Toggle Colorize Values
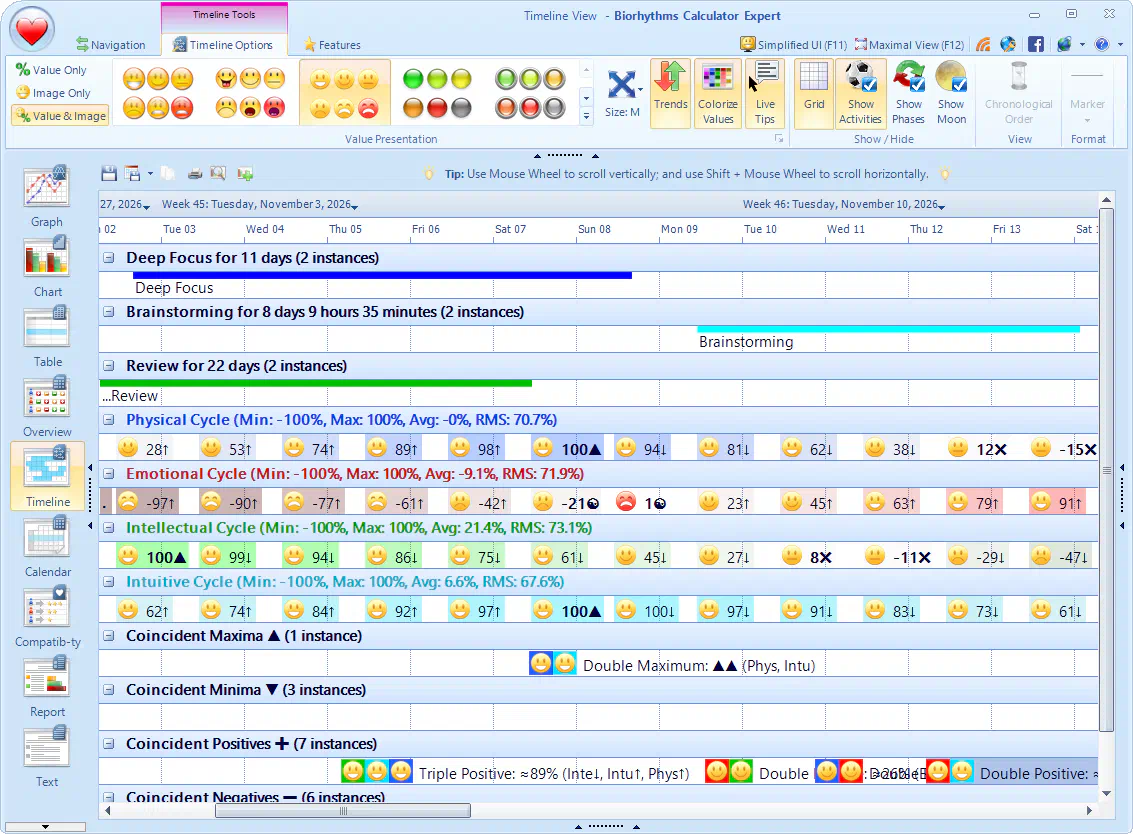This screenshot has height=834, width=1133. click(x=718, y=93)
